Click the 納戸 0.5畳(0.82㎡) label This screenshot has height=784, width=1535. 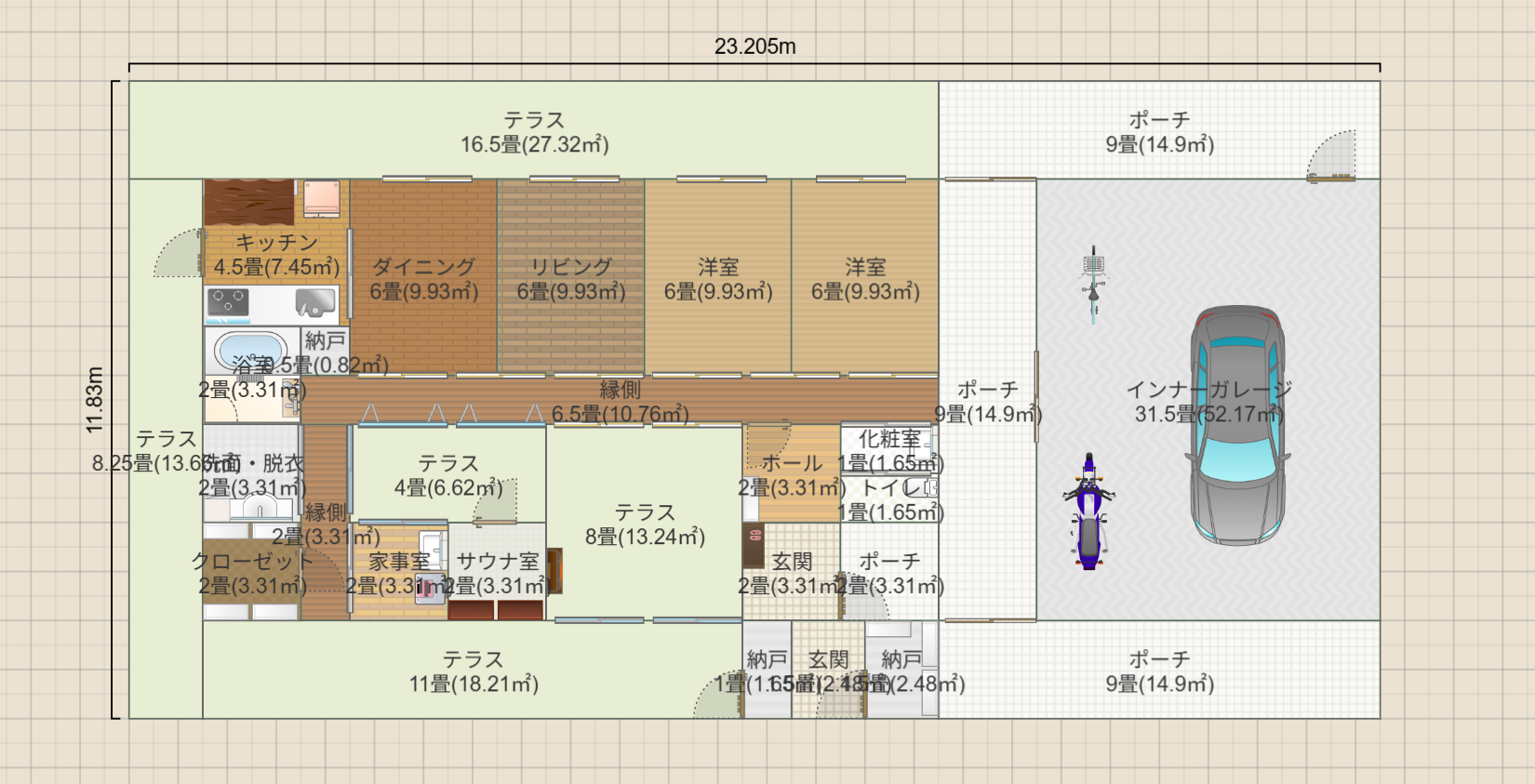(x=326, y=352)
